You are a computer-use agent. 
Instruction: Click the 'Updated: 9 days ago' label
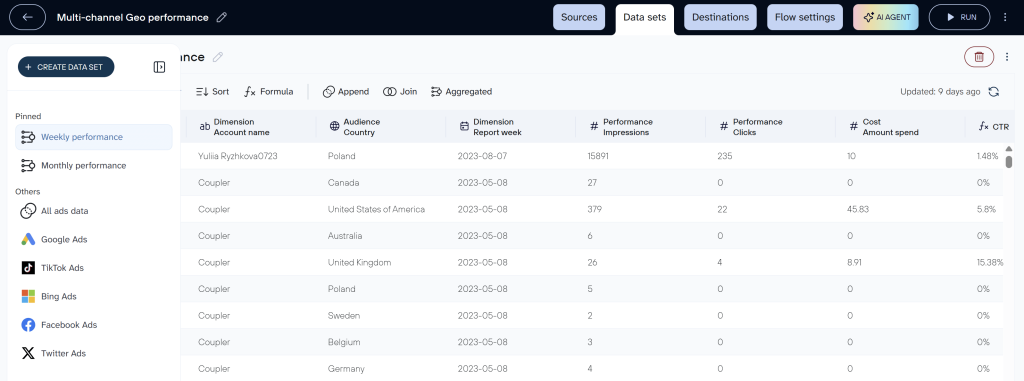click(x=940, y=91)
